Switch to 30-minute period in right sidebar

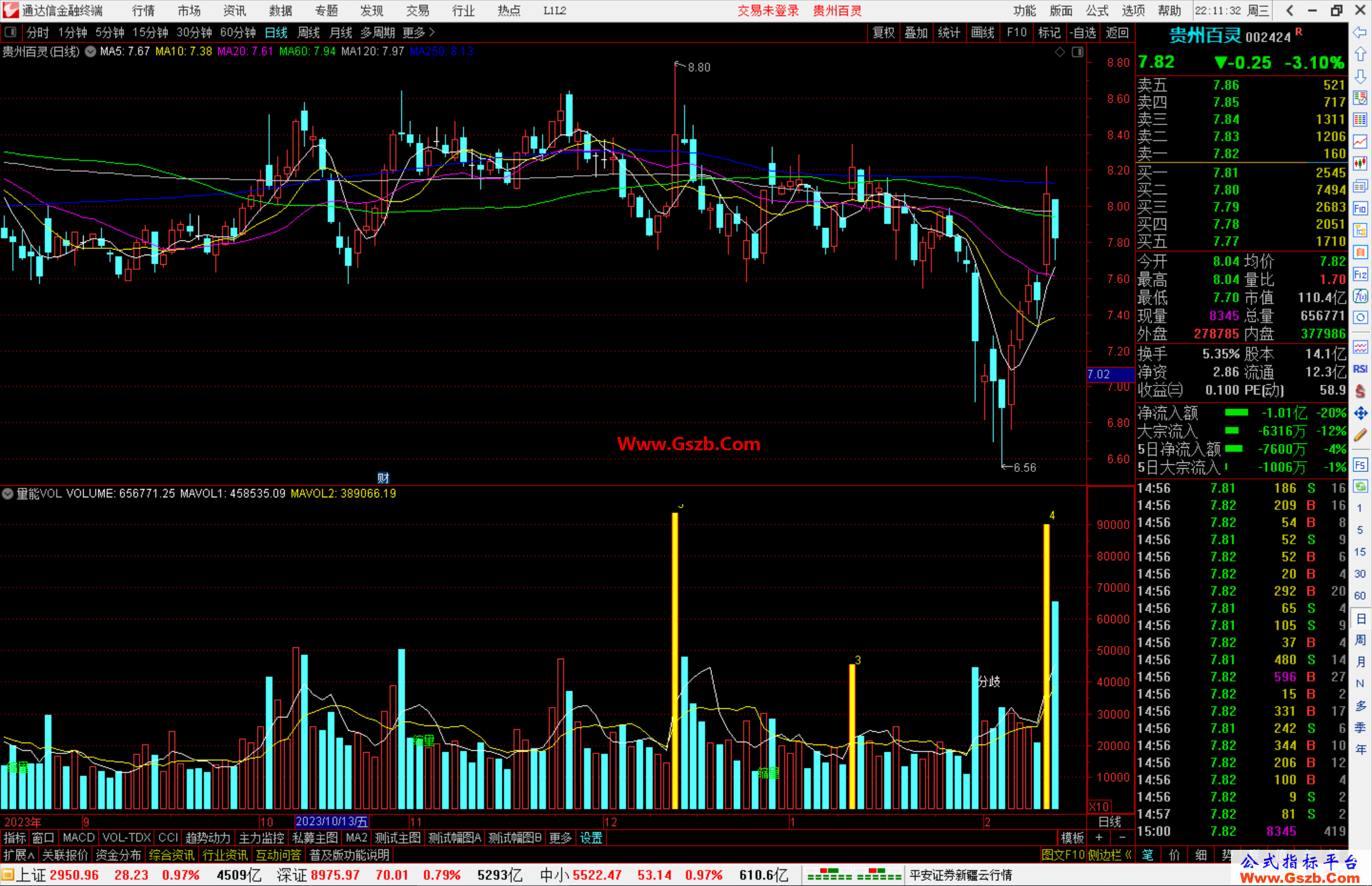[x=1360, y=574]
